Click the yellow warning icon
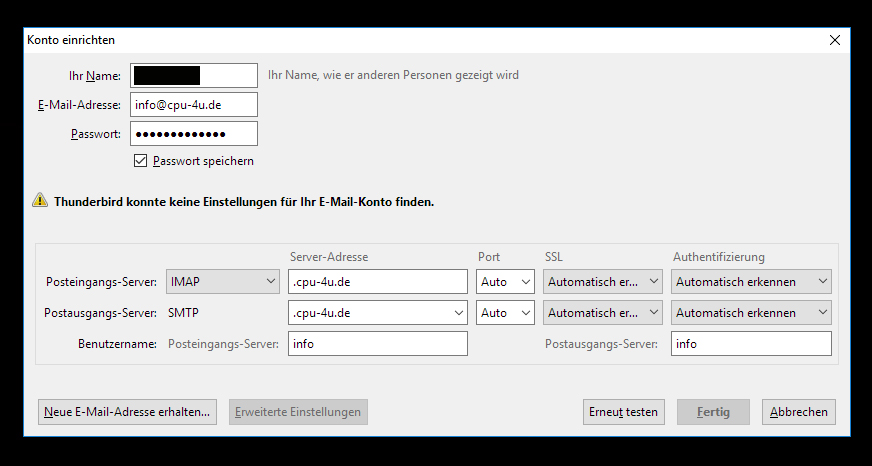872x466 pixels. (40, 200)
